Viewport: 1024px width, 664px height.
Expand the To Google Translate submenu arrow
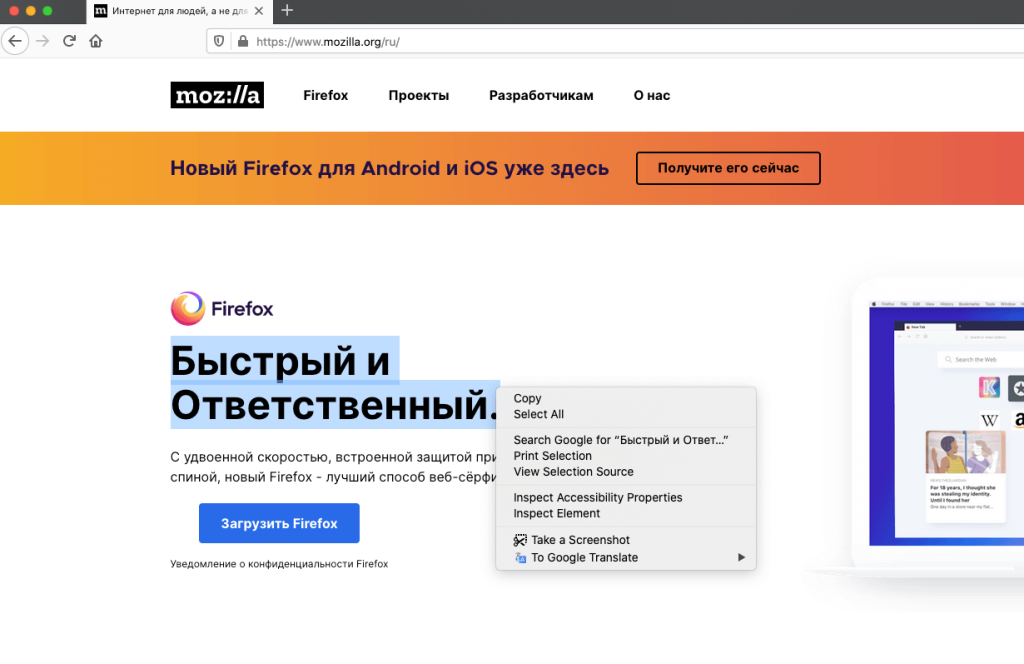click(x=741, y=557)
